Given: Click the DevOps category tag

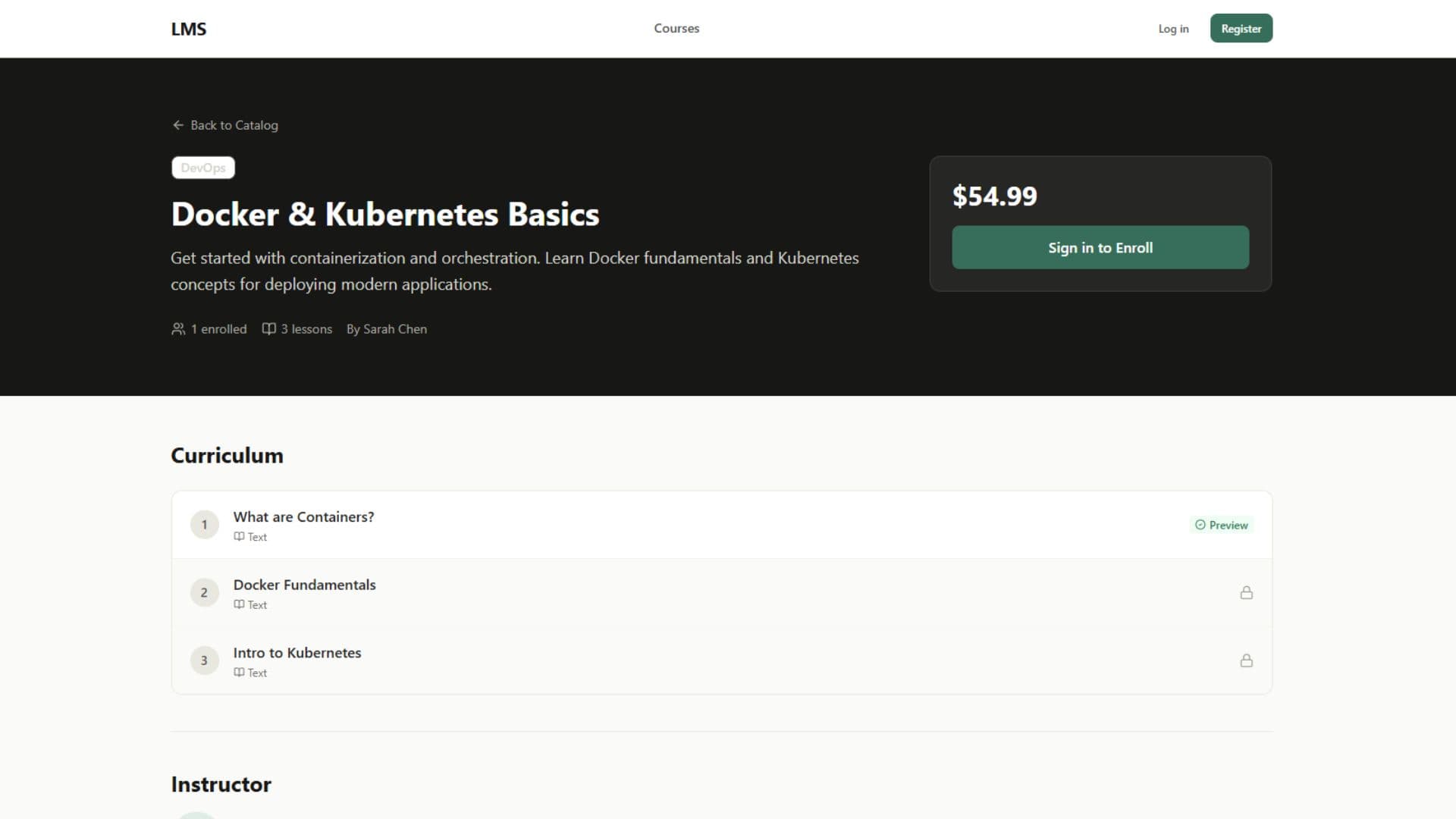Looking at the screenshot, I should click(x=203, y=168).
